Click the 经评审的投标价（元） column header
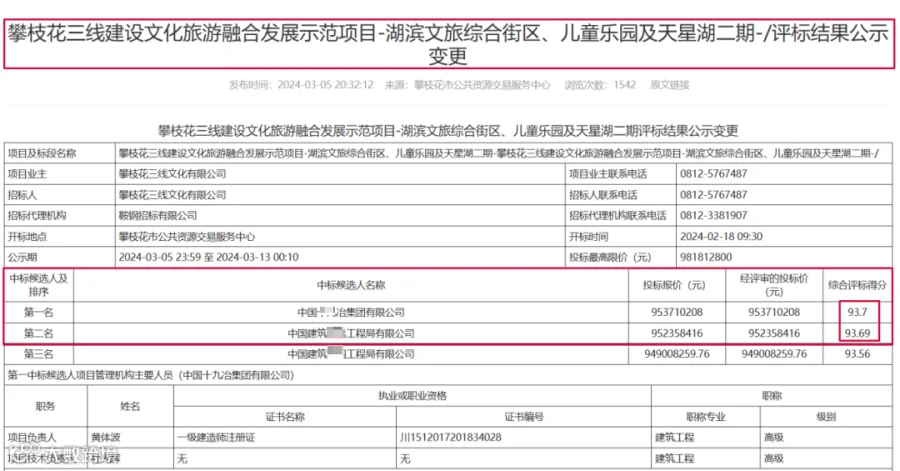The height and width of the screenshot is (471, 900). pyautogui.click(x=774, y=285)
